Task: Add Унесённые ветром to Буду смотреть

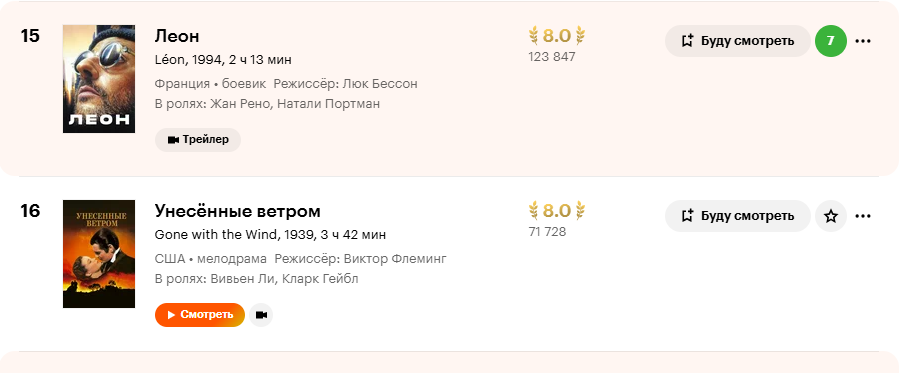Action: [738, 216]
